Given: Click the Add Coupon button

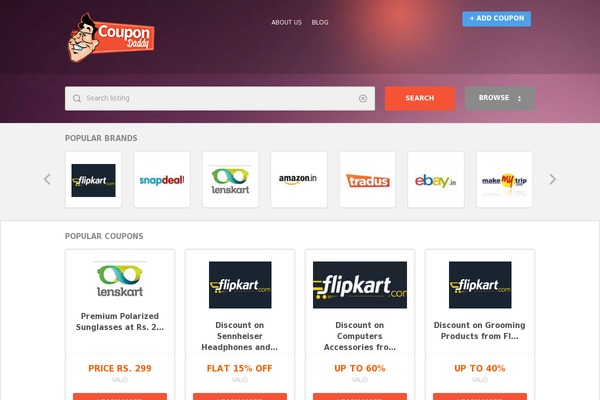Looking at the screenshot, I should tap(497, 19).
